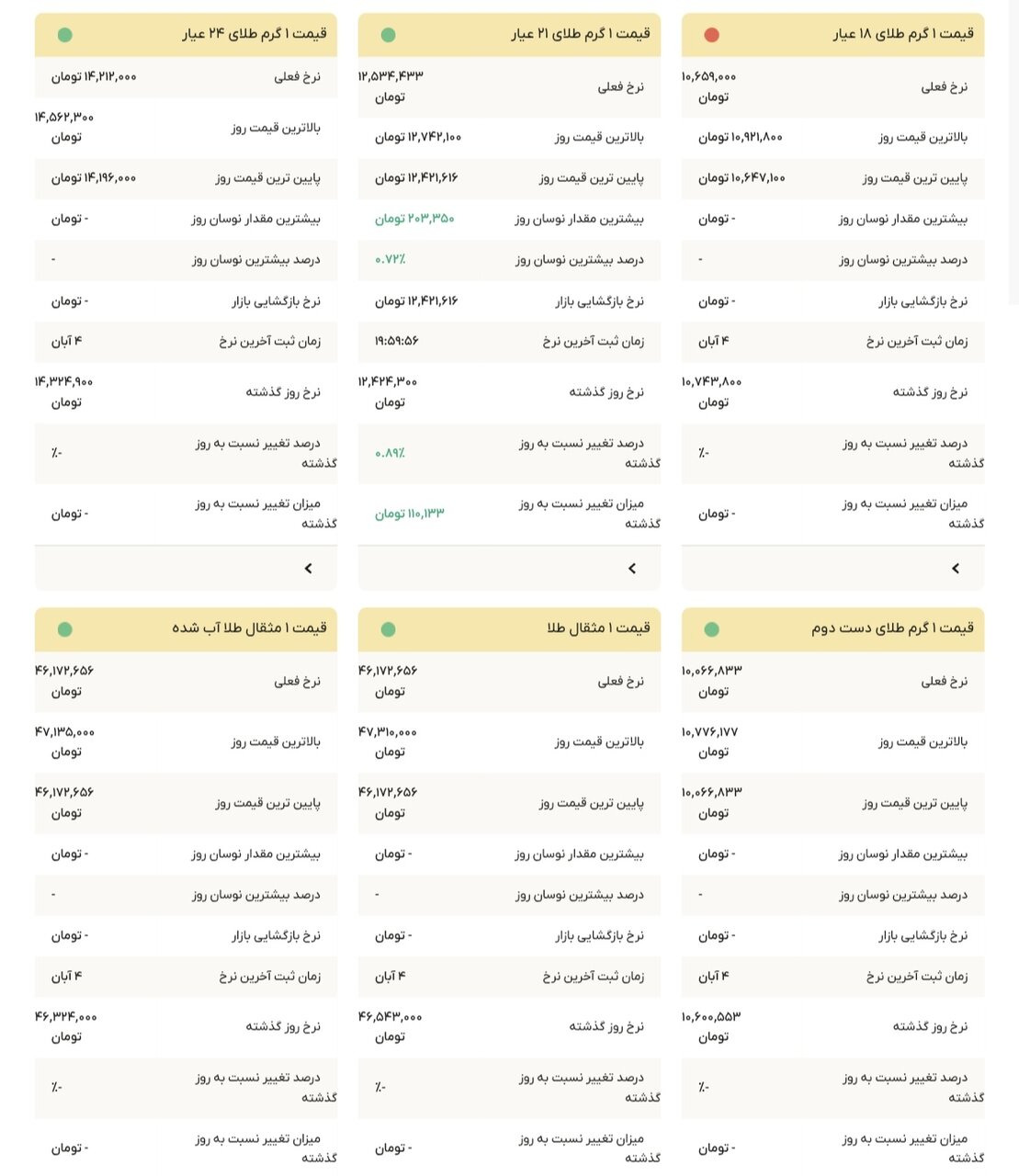1019x1176 pixels.
Task: Click the green 0.89% change percentage link
Action: 388,453
